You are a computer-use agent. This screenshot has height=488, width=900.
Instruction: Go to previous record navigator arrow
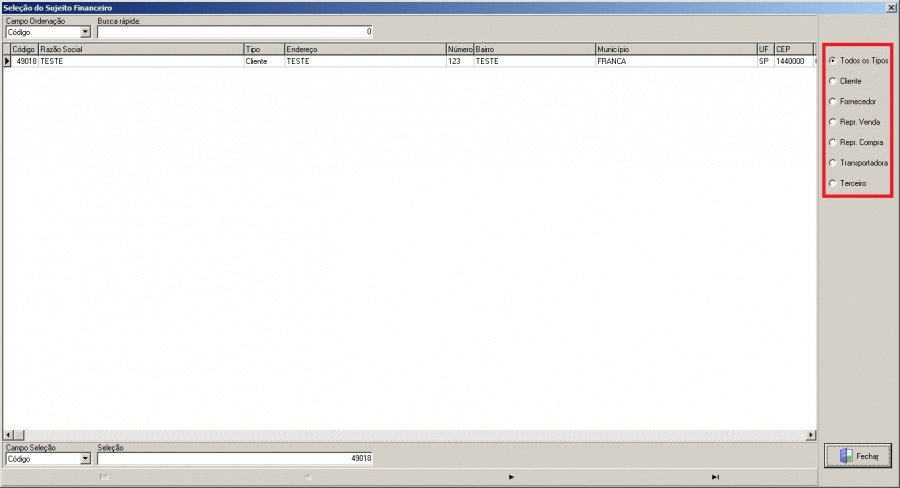pos(308,477)
